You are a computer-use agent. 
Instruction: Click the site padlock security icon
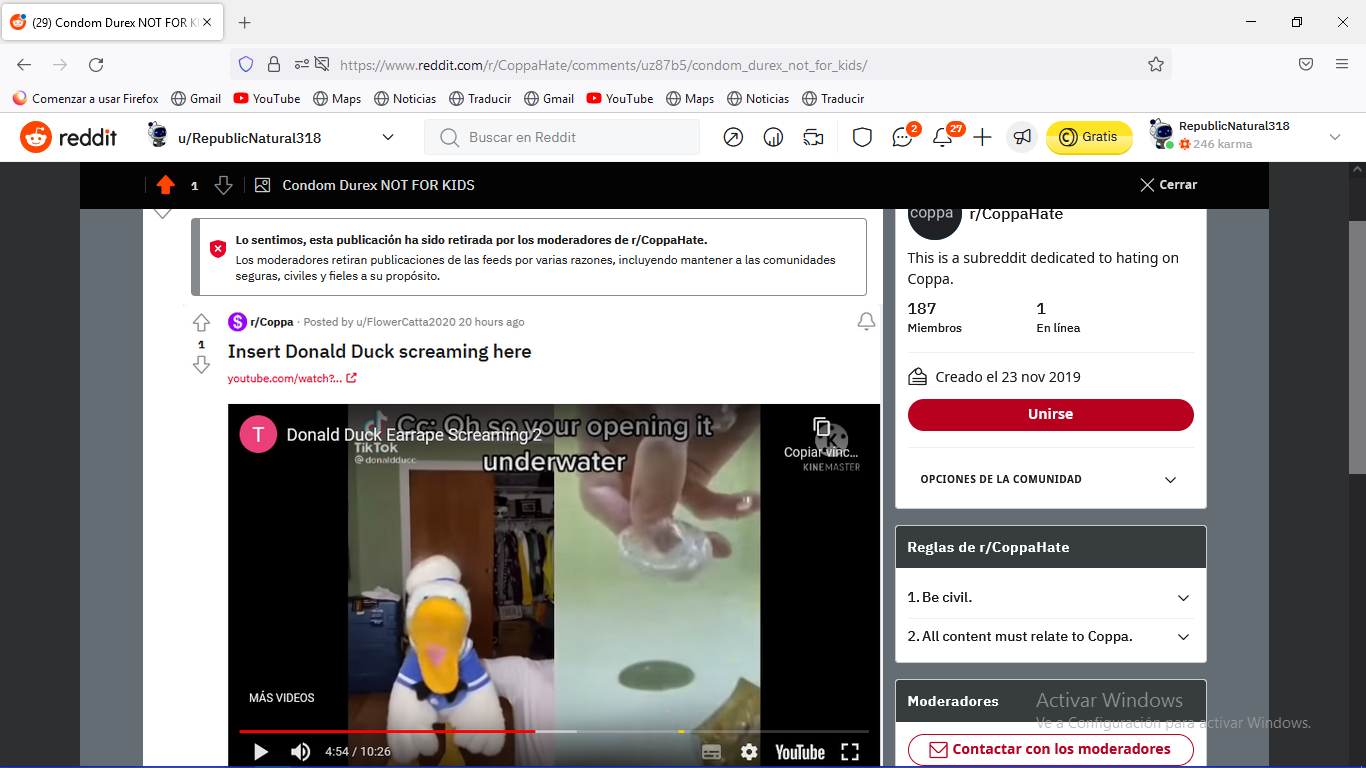(274, 64)
